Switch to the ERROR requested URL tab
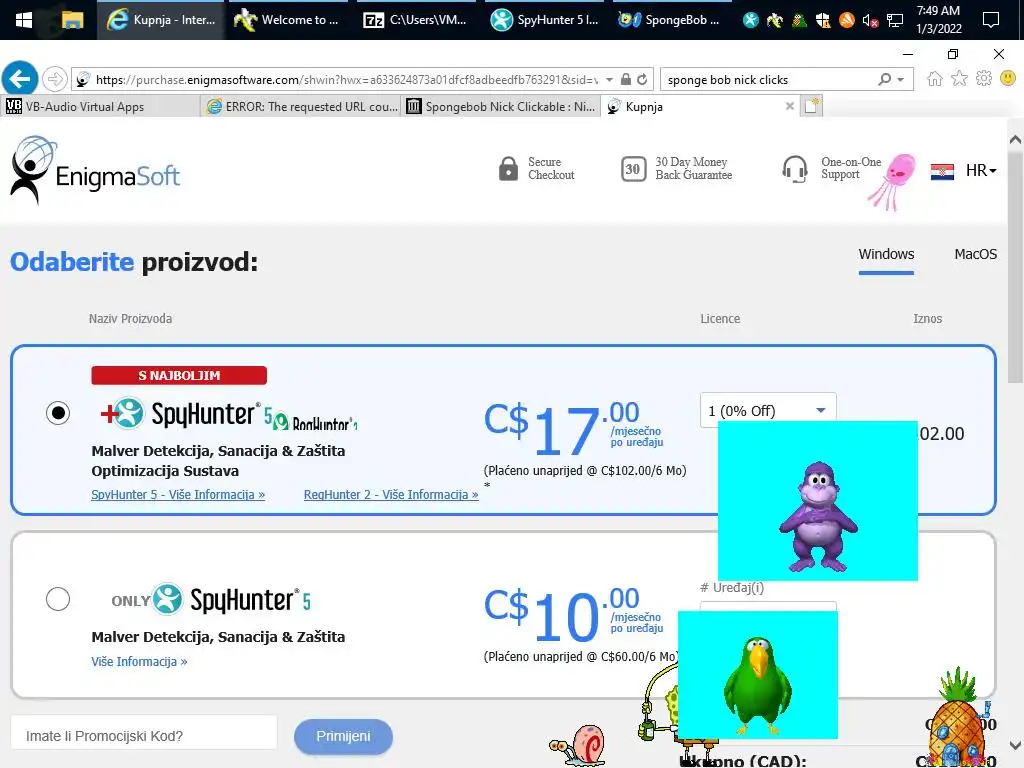This screenshot has width=1024, height=768. pyautogui.click(x=300, y=106)
